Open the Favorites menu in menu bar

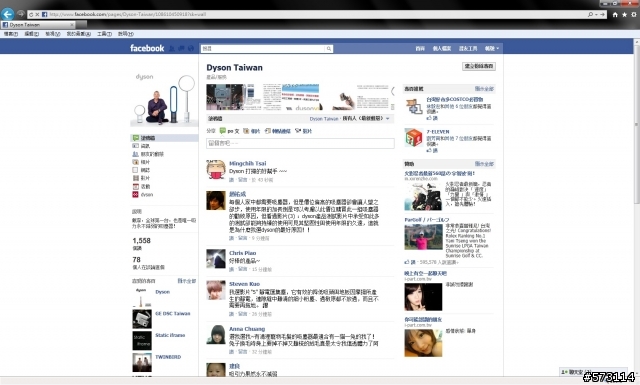pyautogui.click(x=78, y=34)
